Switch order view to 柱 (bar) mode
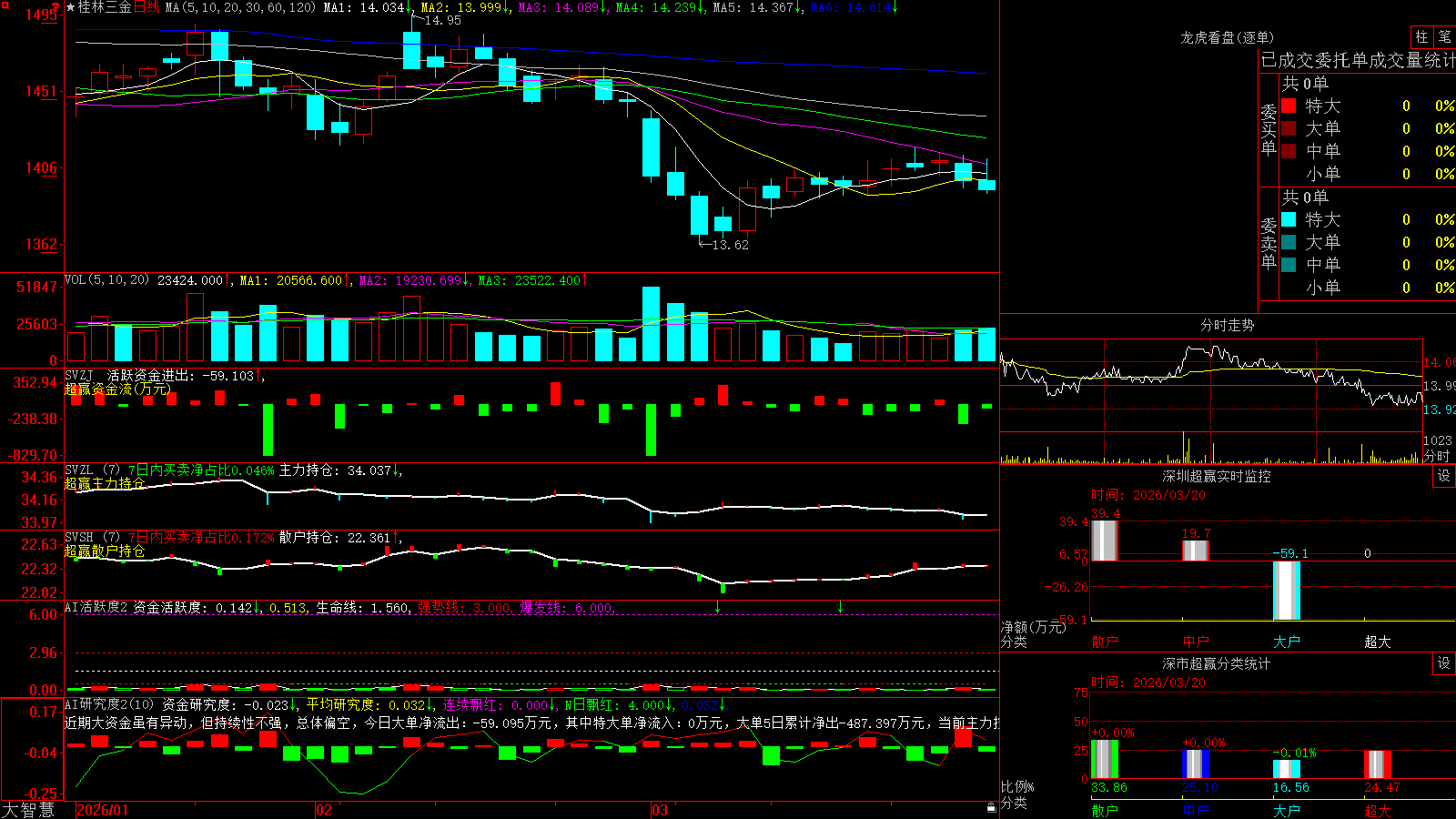Image resolution: width=1456 pixels, height=819 pixels. pos(1421,37)
